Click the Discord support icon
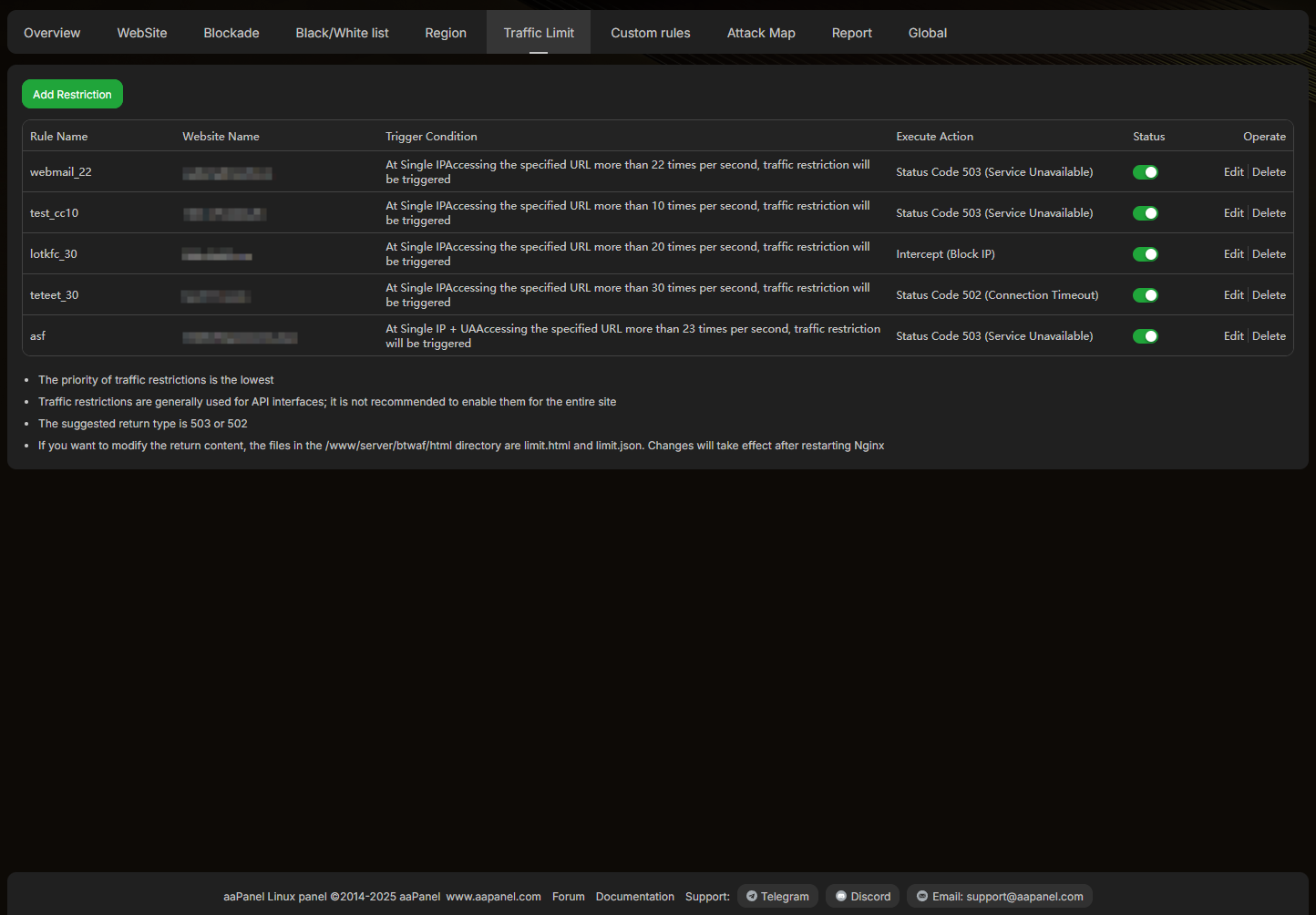The width and height of the screenshot is (1316, 915). pos(841,897)
